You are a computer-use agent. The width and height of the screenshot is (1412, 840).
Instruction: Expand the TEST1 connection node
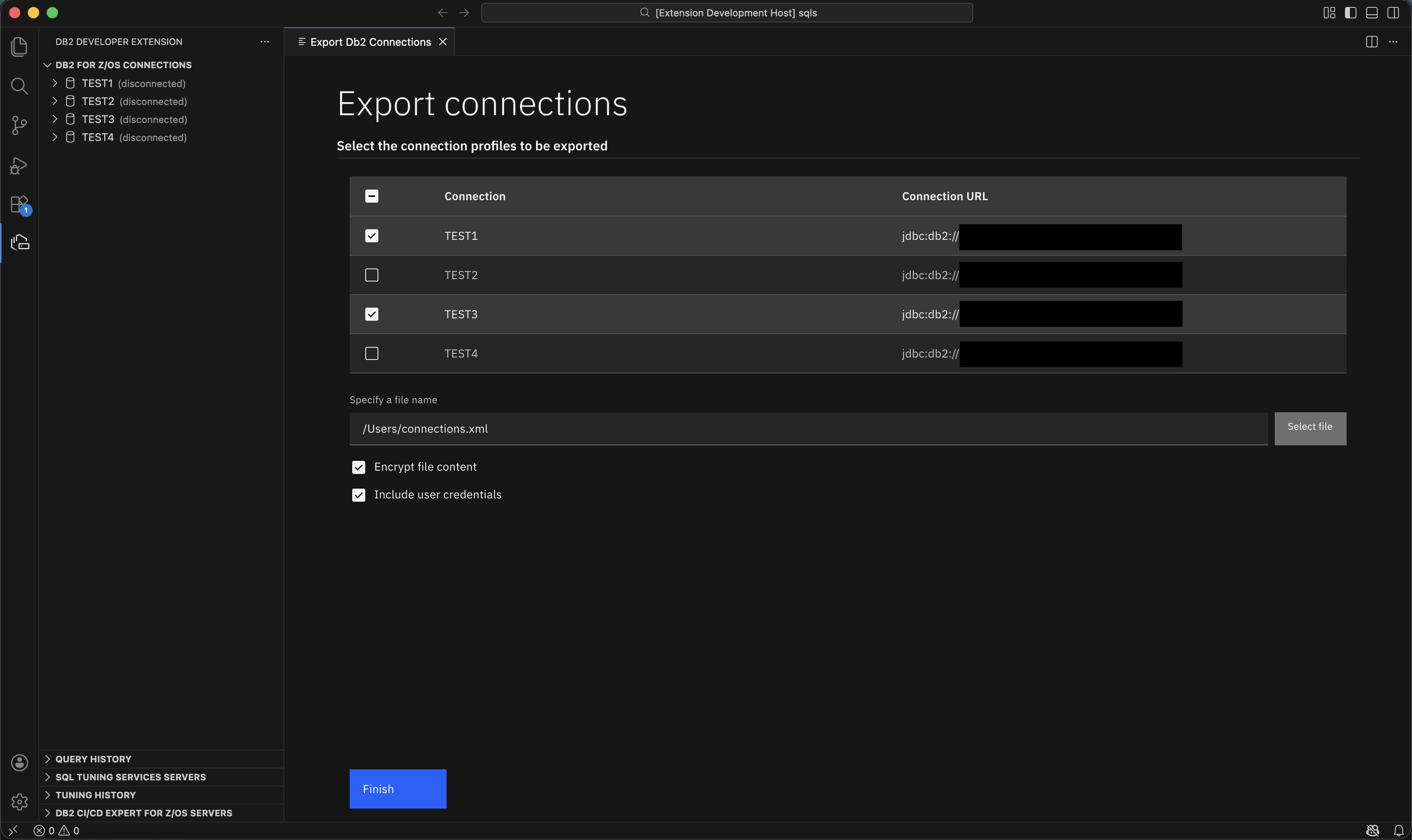[54, 83]
